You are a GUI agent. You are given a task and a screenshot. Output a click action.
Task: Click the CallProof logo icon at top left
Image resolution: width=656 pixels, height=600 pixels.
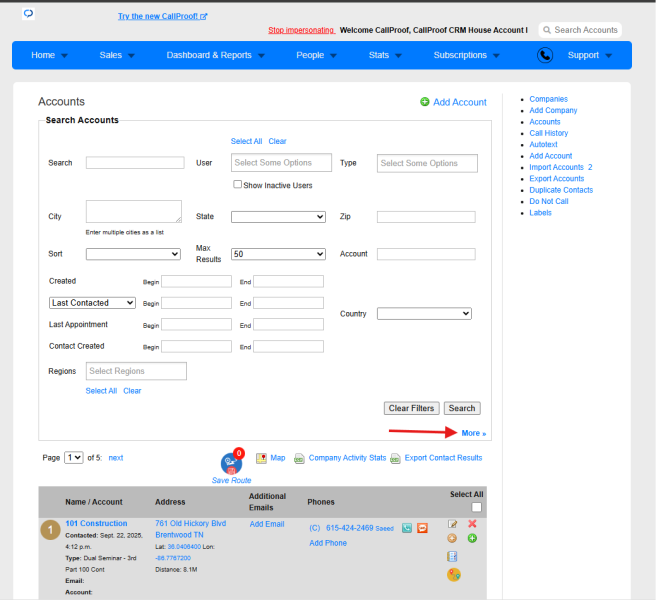point(28,14)
